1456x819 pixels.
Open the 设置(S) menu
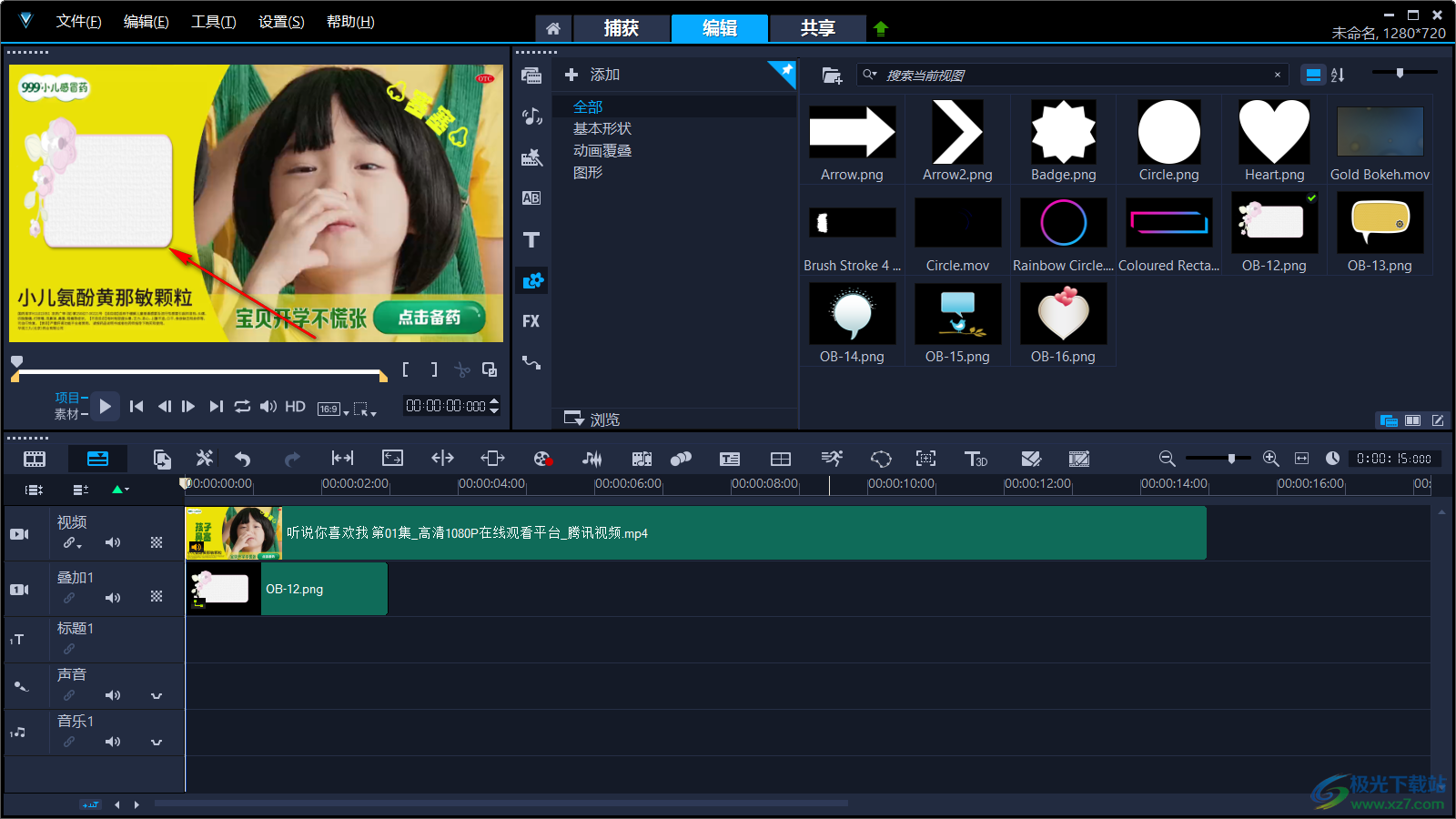[281, 22]
